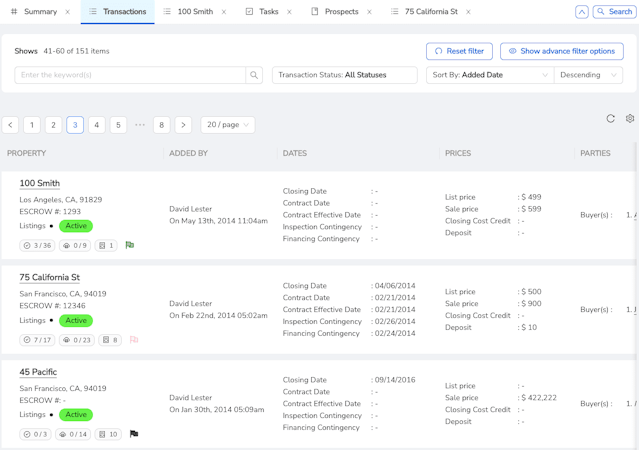This screenshot has width=639, height=450.
Task: Open the 20 / page size selector
Action: point(227,125)
